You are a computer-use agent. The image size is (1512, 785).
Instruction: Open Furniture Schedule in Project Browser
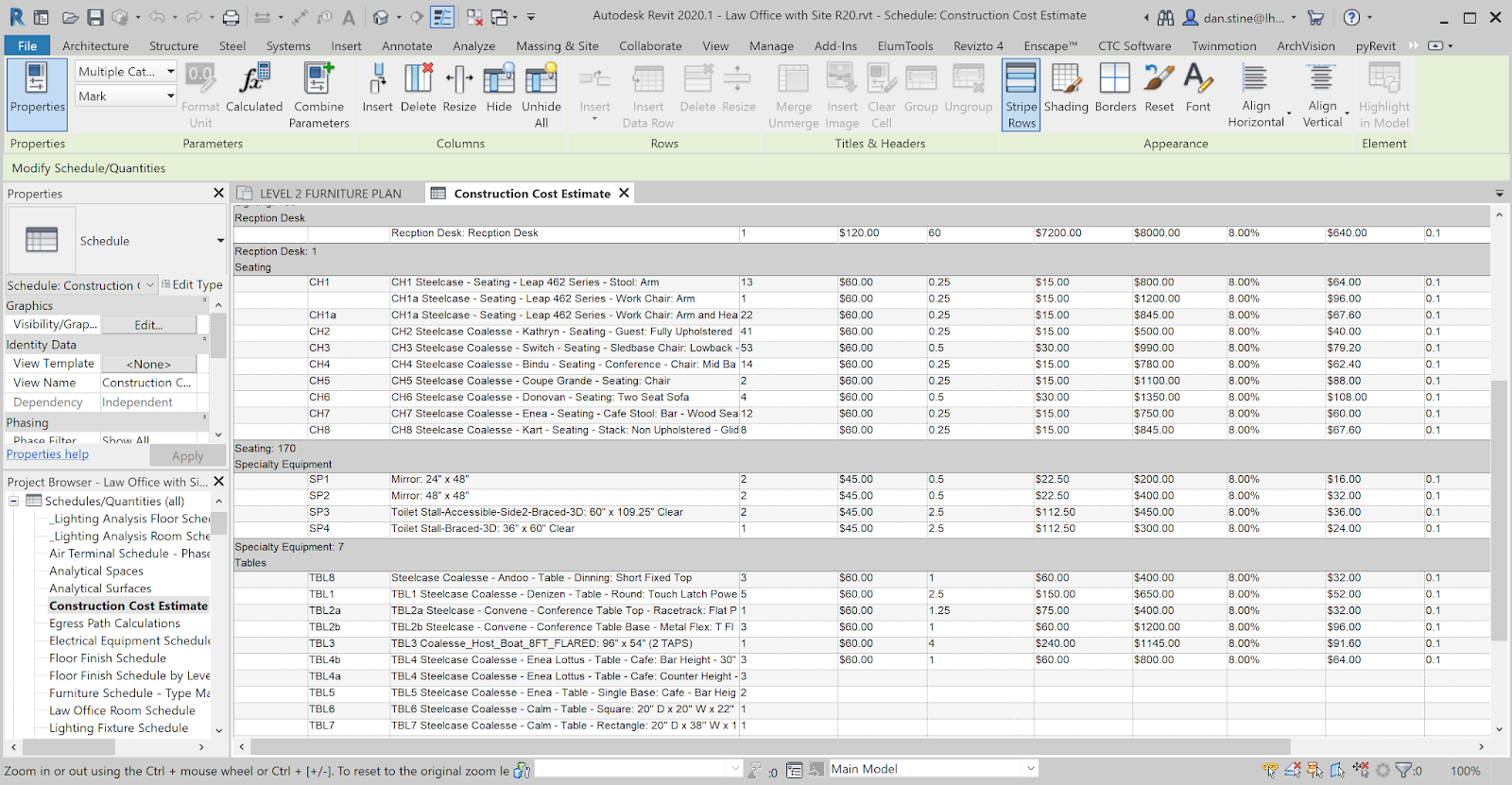[x=129, y=693]
